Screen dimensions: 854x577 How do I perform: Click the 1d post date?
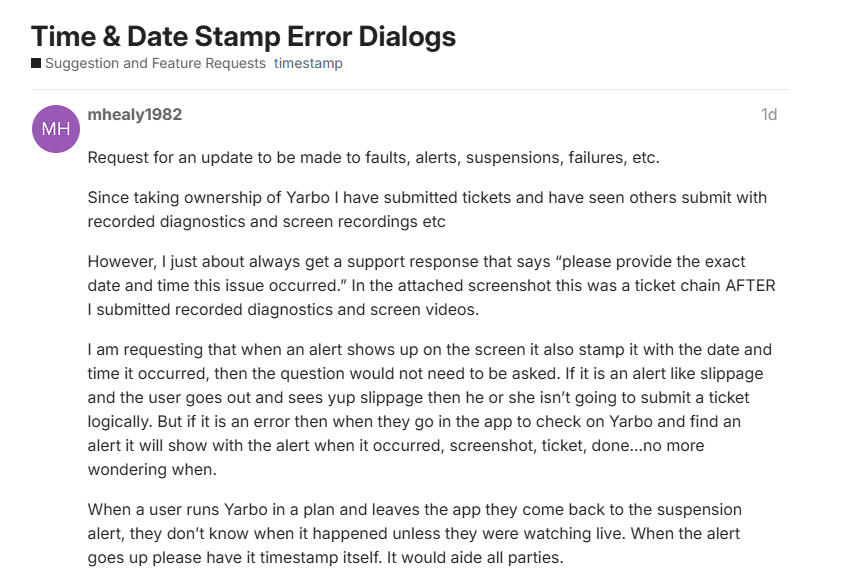[x=768, y=114]
